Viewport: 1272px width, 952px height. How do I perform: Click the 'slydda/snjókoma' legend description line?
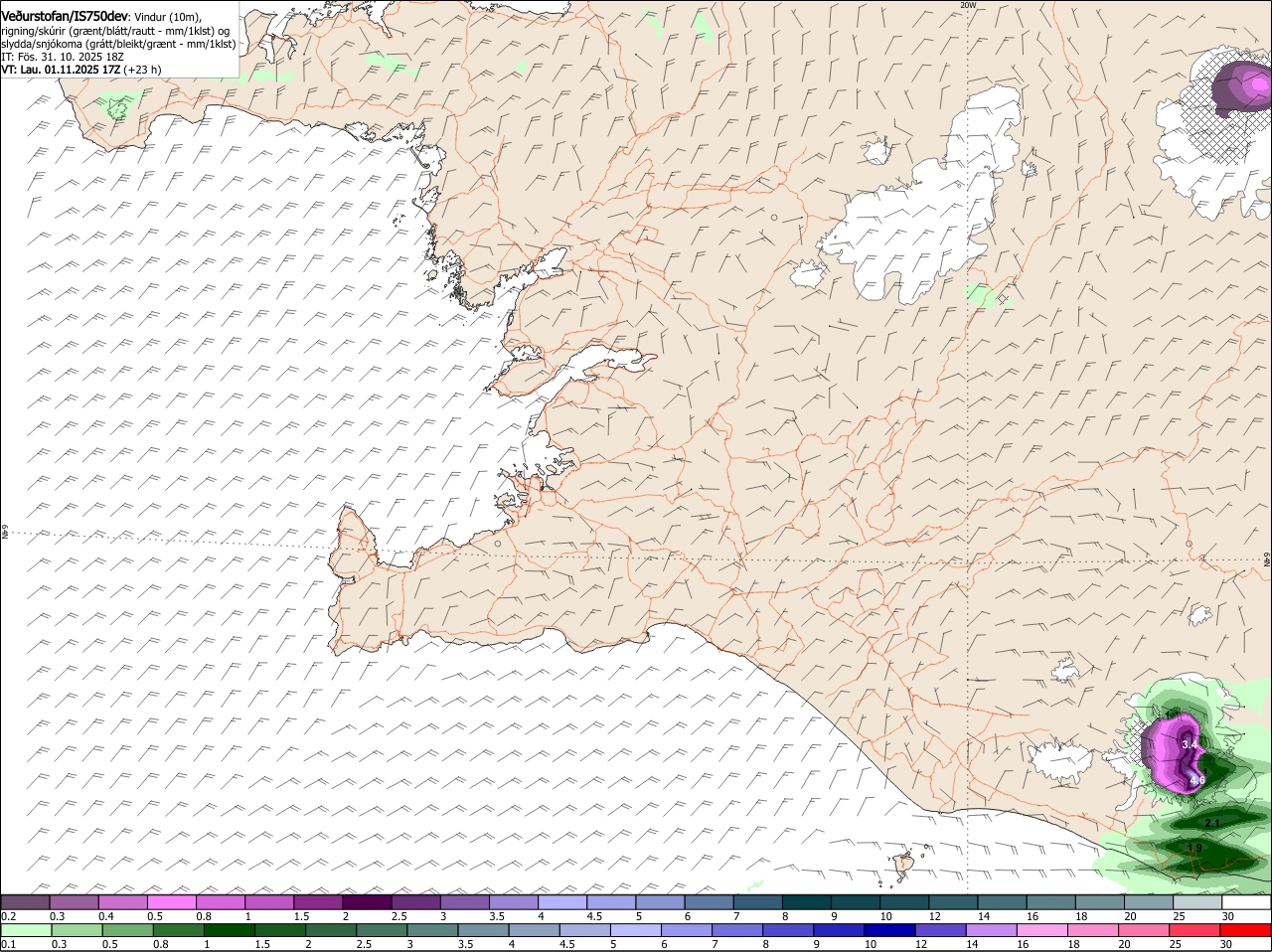pyautogui.click(x=118, y=44)
